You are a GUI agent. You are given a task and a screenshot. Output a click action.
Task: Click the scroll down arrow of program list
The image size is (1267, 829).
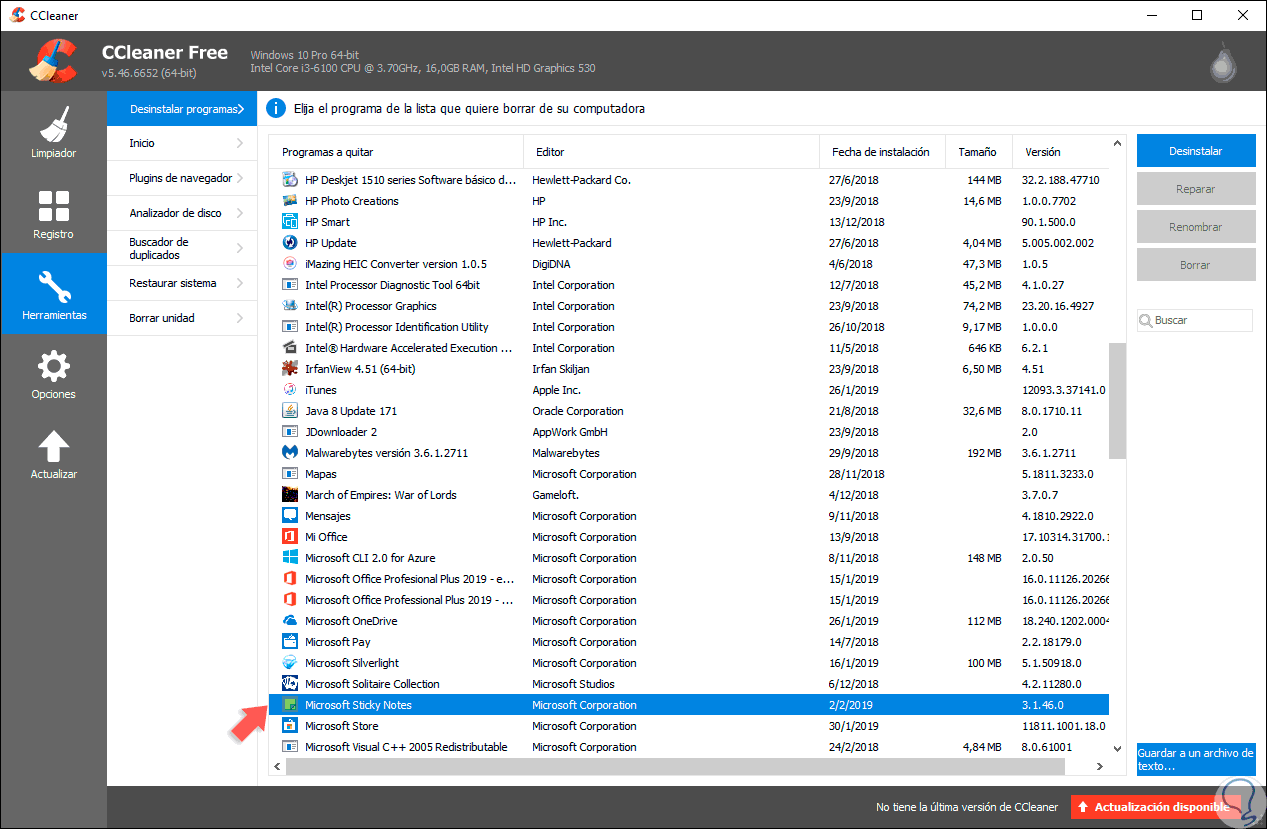click(1117, 748)
